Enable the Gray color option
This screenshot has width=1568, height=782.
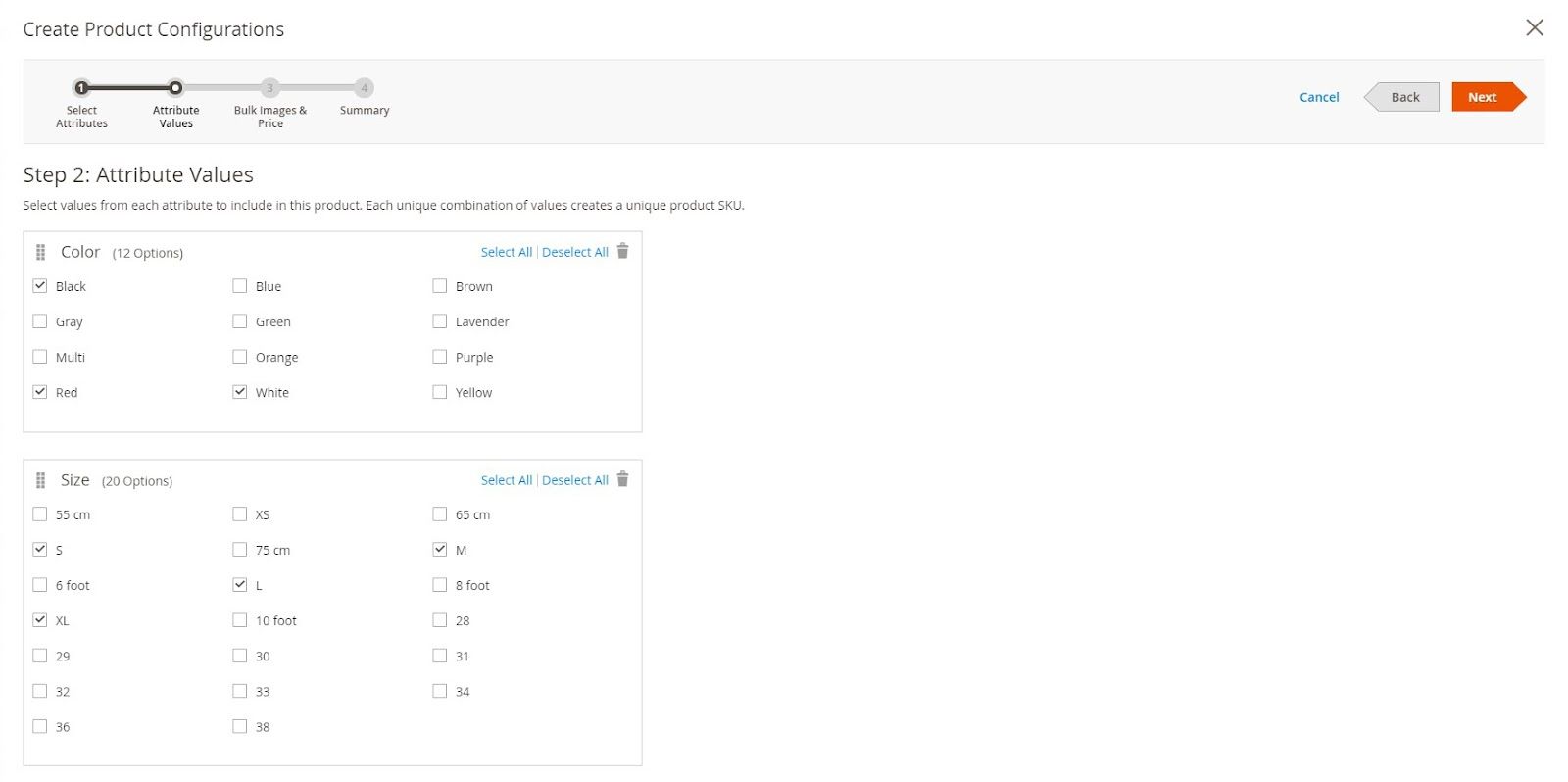[x=40, y=321]
